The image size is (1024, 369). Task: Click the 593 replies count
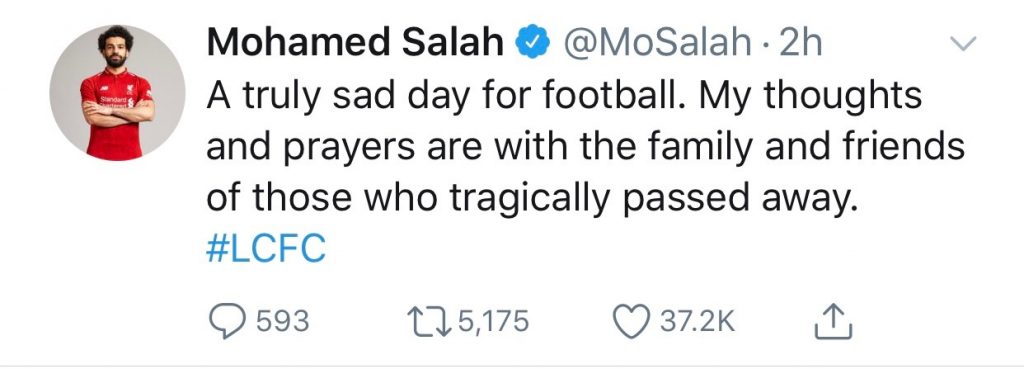(x=282, y=322)
